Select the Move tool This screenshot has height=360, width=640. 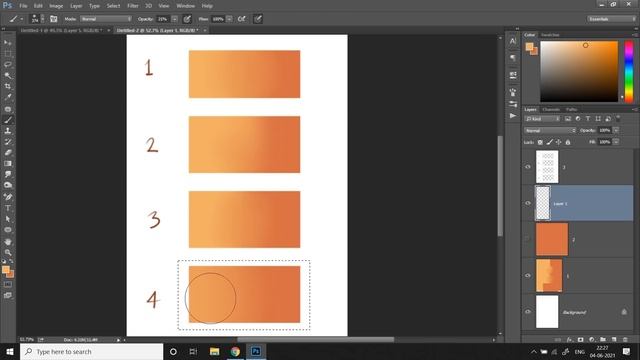click(8, 43)
